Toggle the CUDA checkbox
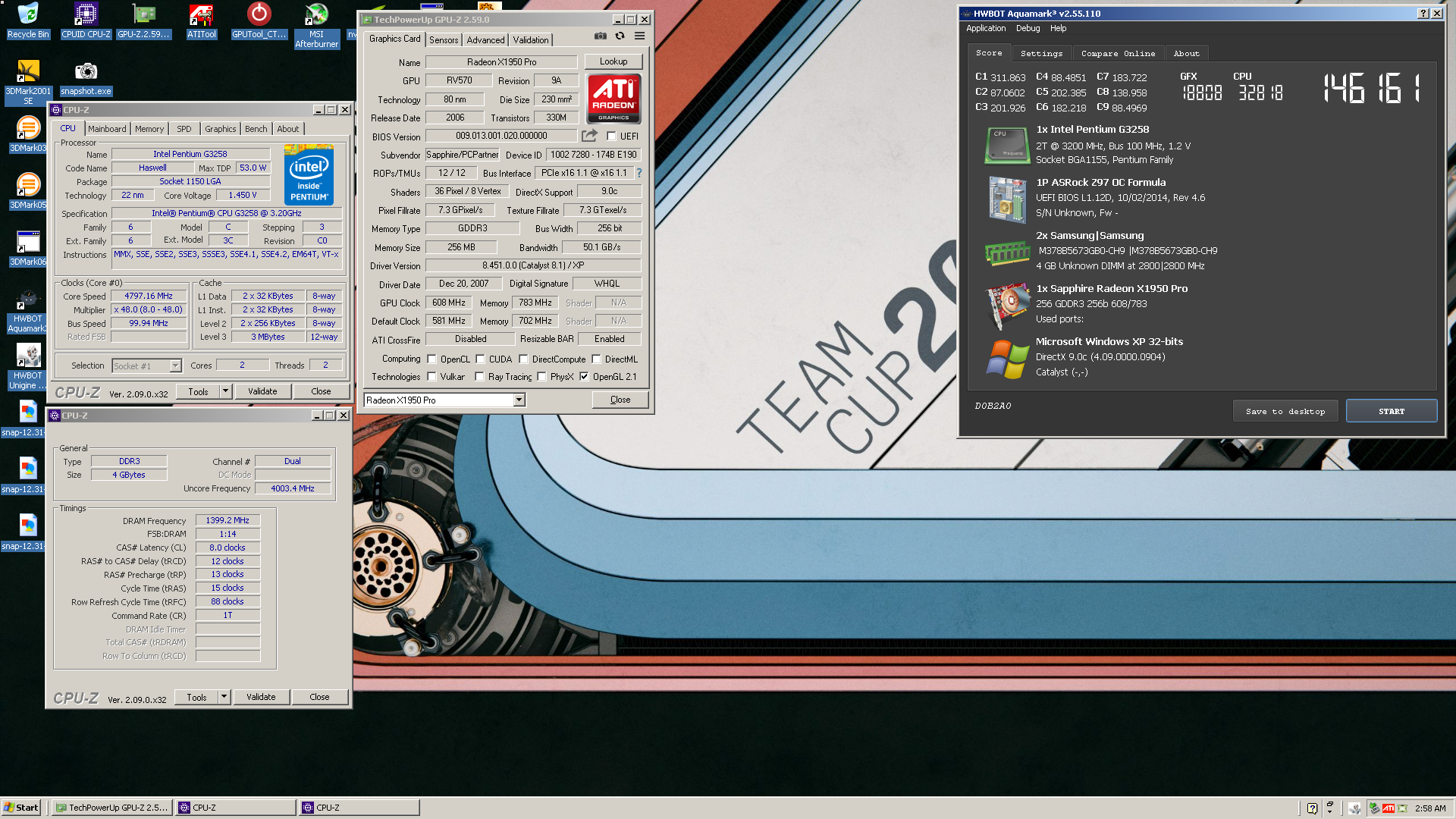This screenshot has width=1456, height=819. point(480,359)
